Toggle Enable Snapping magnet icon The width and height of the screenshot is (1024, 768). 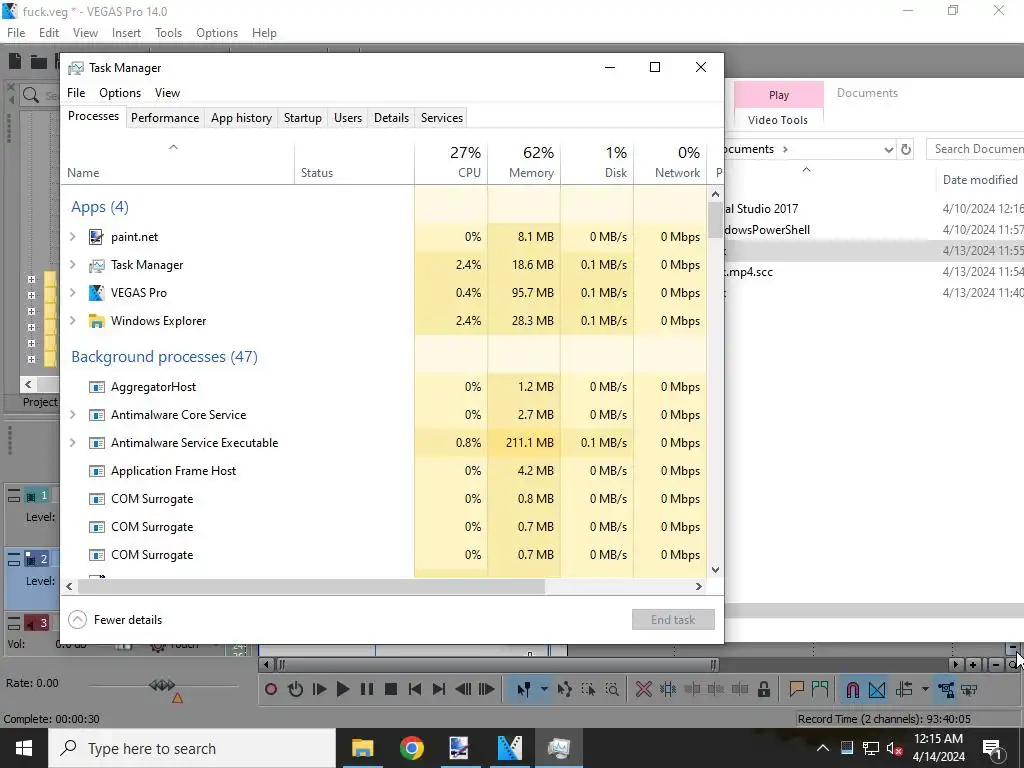click(x=852, y=689)
